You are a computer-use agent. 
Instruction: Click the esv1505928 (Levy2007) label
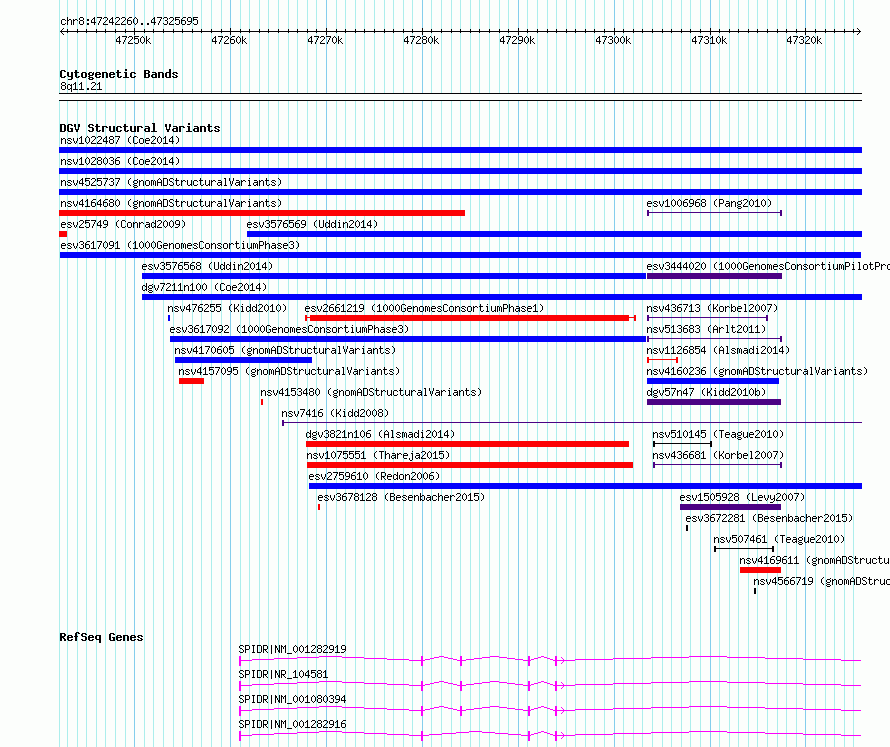point(742,497)
